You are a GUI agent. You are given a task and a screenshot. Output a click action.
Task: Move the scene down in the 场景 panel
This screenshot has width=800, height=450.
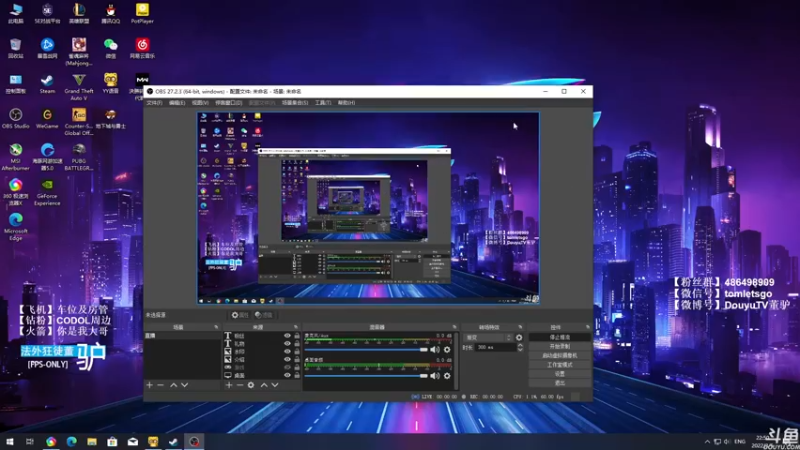(x=185, y=385)
